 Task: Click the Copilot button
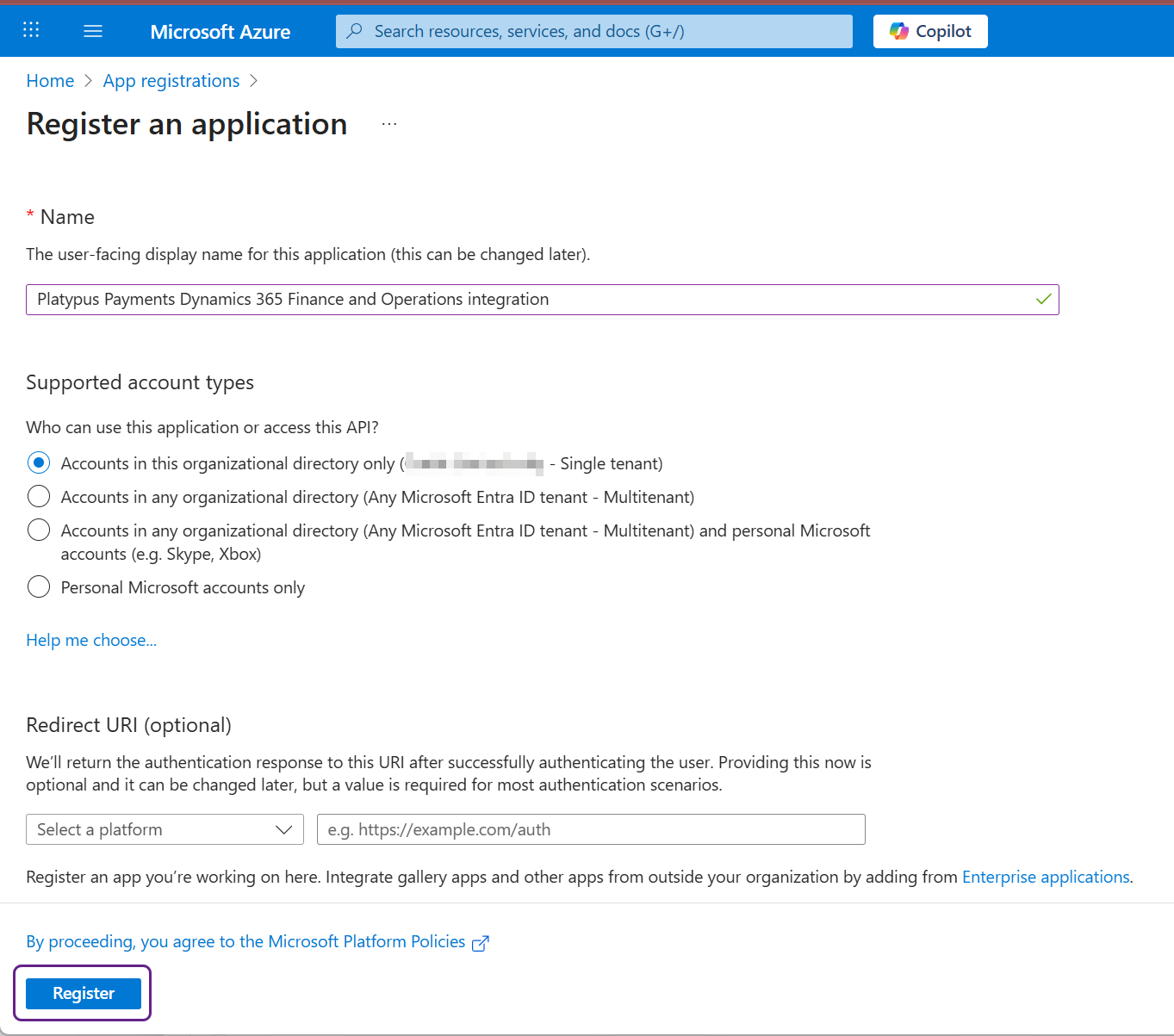(x=930, y=31)
